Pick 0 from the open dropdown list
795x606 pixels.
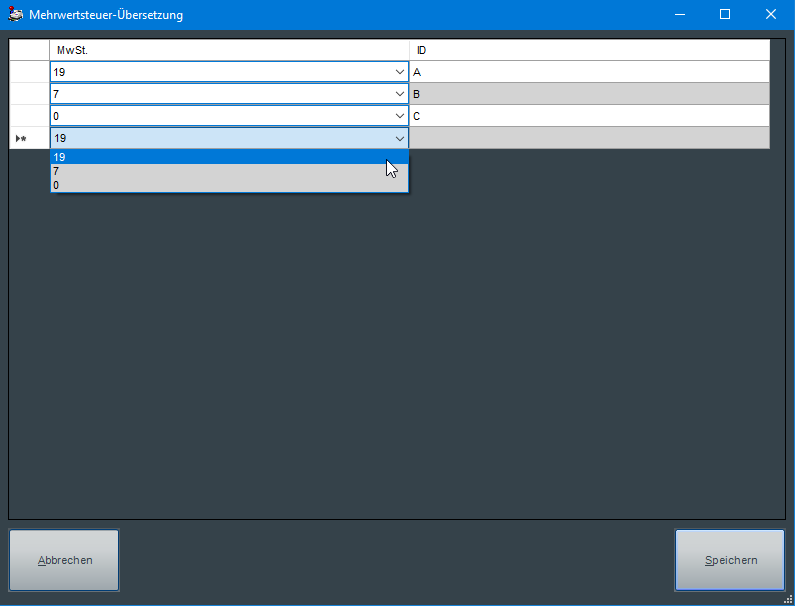click(228, 185)
